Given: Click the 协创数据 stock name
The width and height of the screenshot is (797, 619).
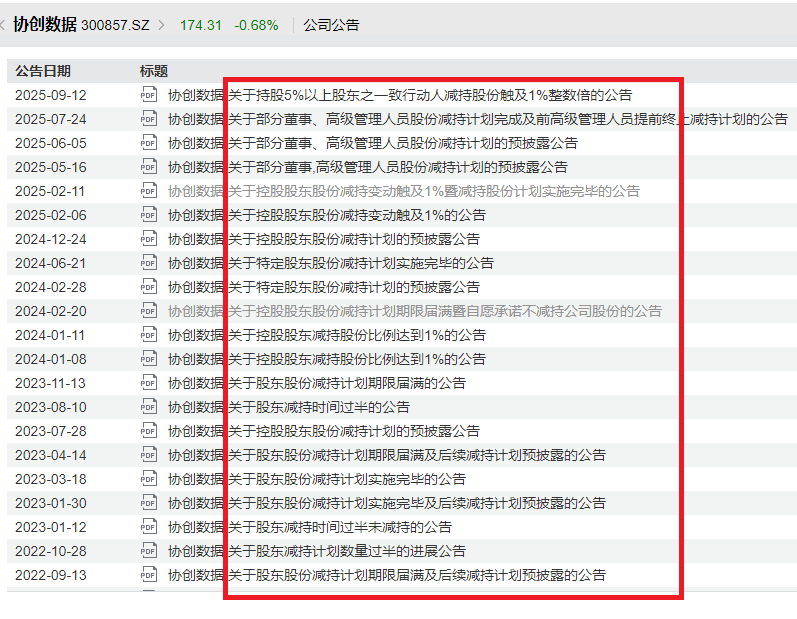Looking at the screenshot, I should (45, 25).
